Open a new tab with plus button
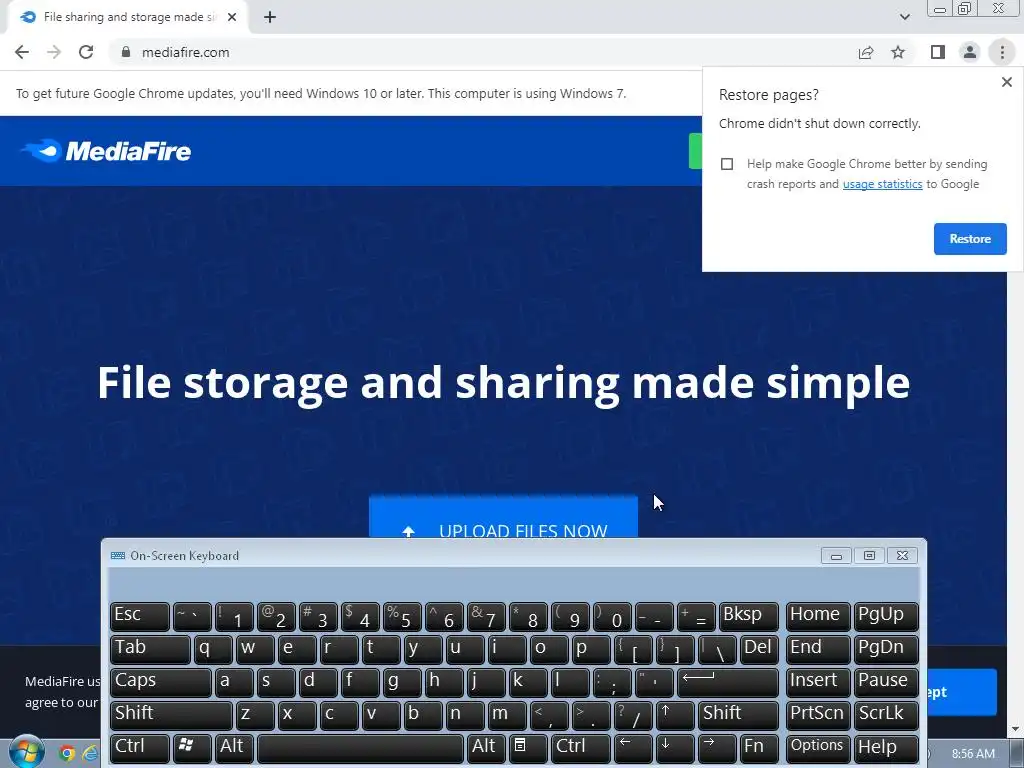 tap(270, 17)
